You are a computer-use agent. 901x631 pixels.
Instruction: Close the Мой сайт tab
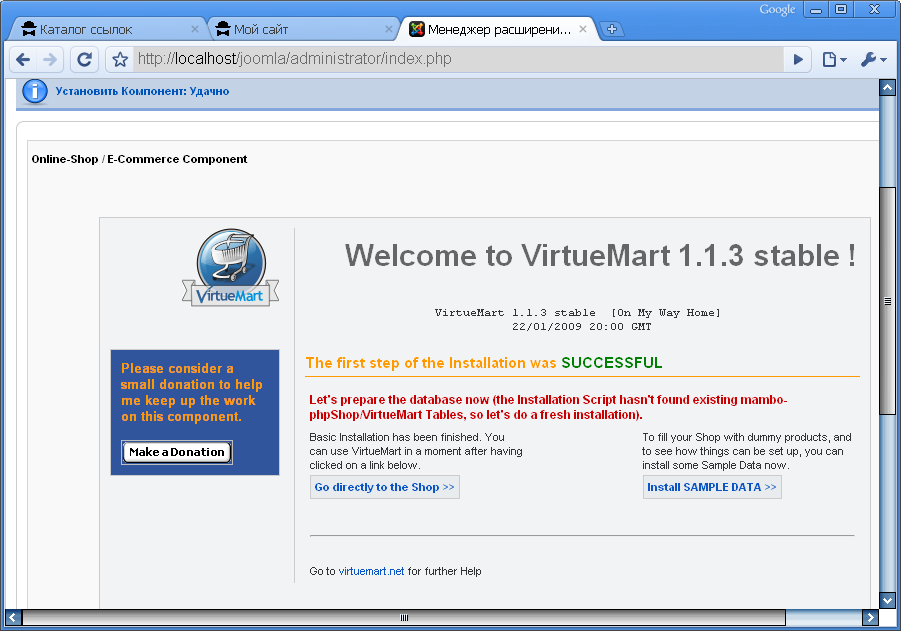pyautogui.click(x=388, y=29)
